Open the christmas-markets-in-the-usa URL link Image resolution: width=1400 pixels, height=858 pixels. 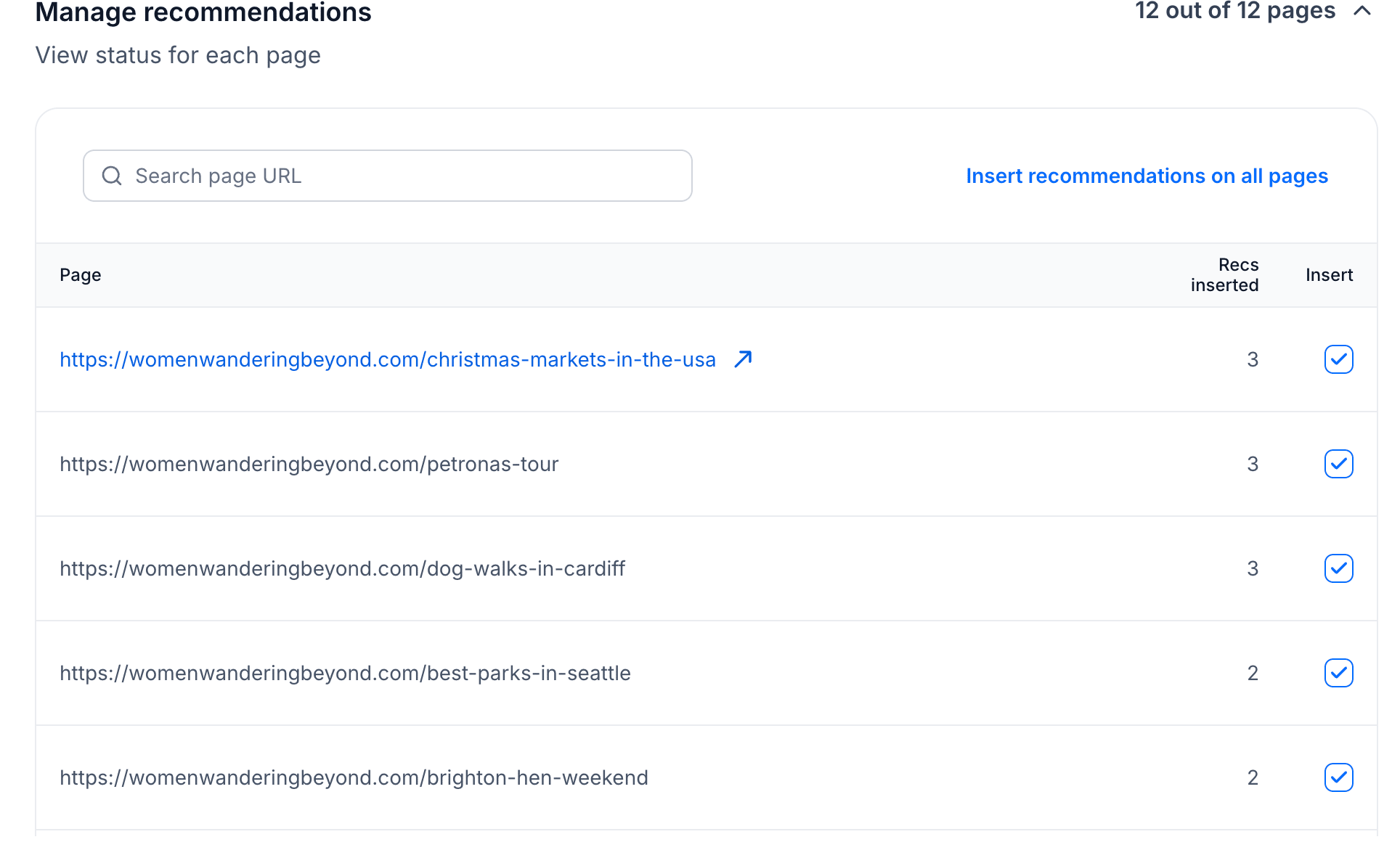[x=387, y=359]
